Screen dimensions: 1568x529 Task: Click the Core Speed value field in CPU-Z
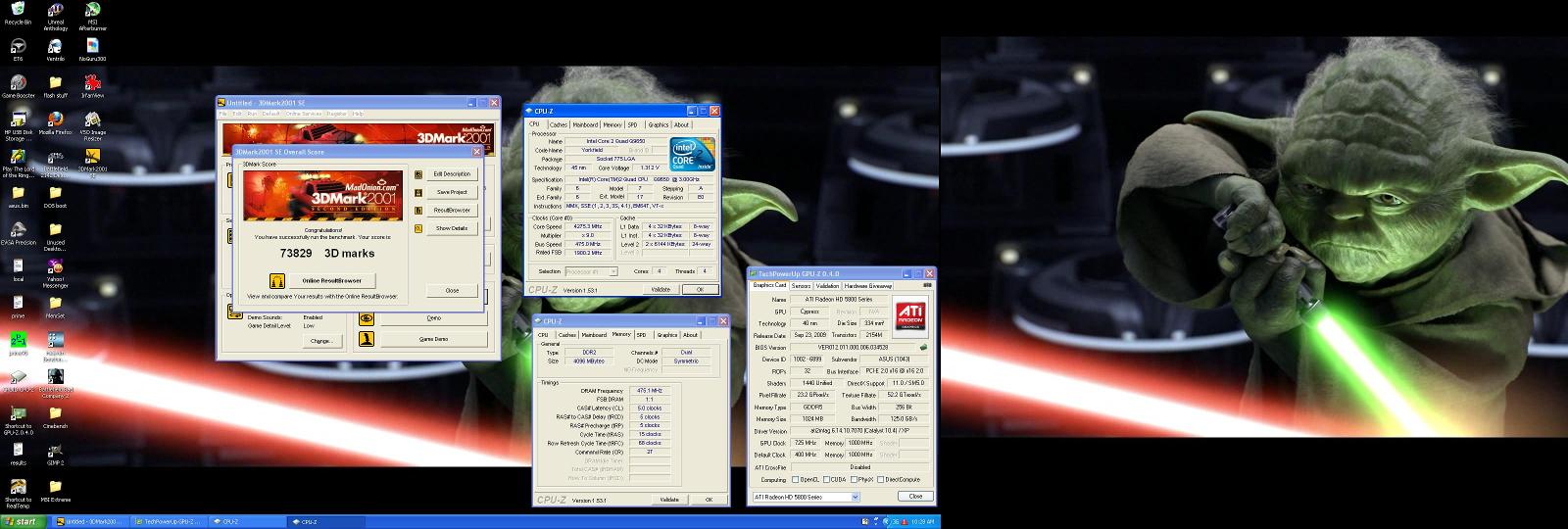(x=589, y=226)
